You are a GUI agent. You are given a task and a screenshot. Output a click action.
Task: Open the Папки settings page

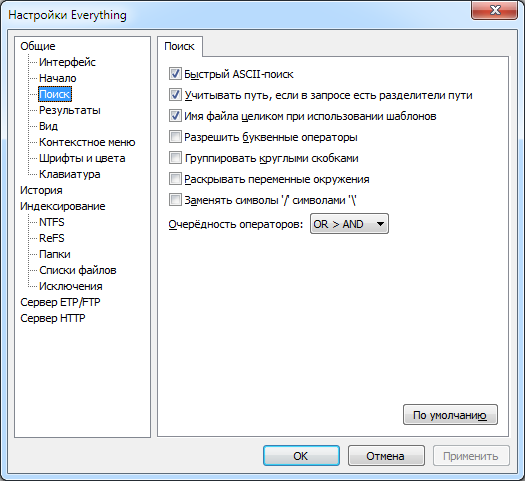55,254
